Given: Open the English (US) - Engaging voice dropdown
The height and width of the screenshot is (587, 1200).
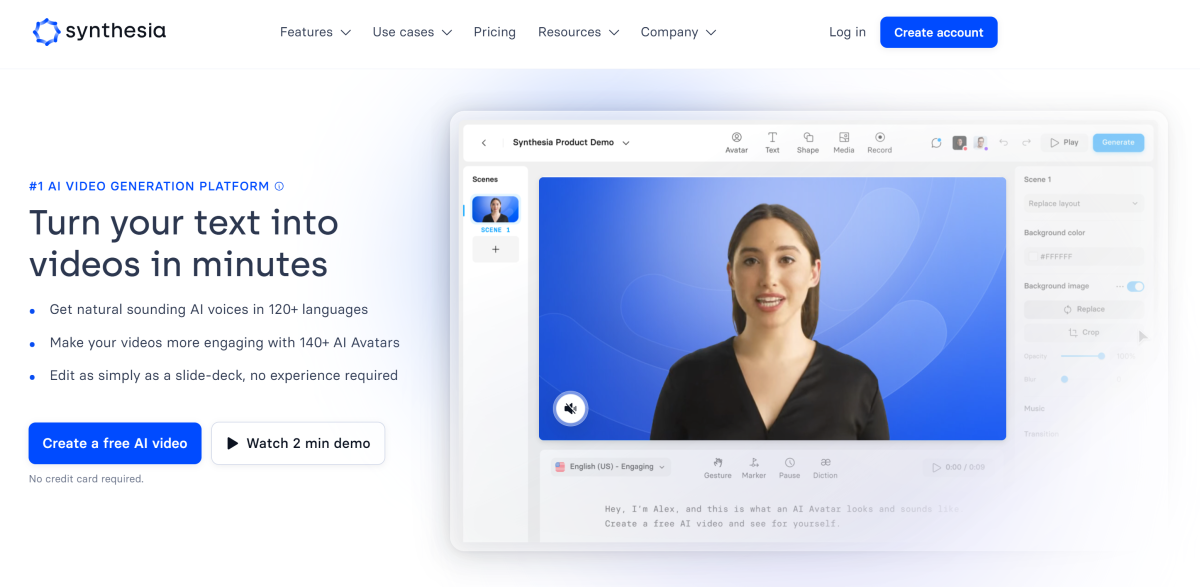Looking at the screenshot, I should pos(609,467).
